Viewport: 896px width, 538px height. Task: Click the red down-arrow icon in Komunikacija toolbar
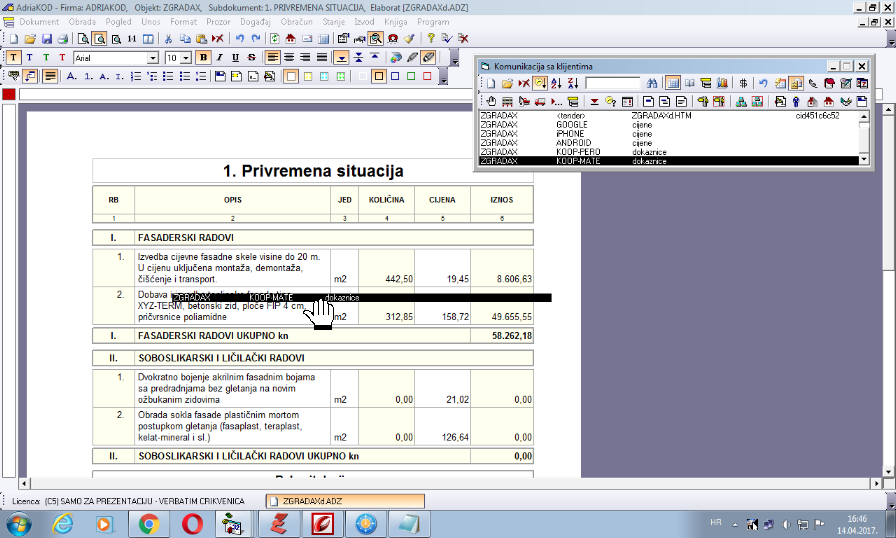(x=594, y=102)
